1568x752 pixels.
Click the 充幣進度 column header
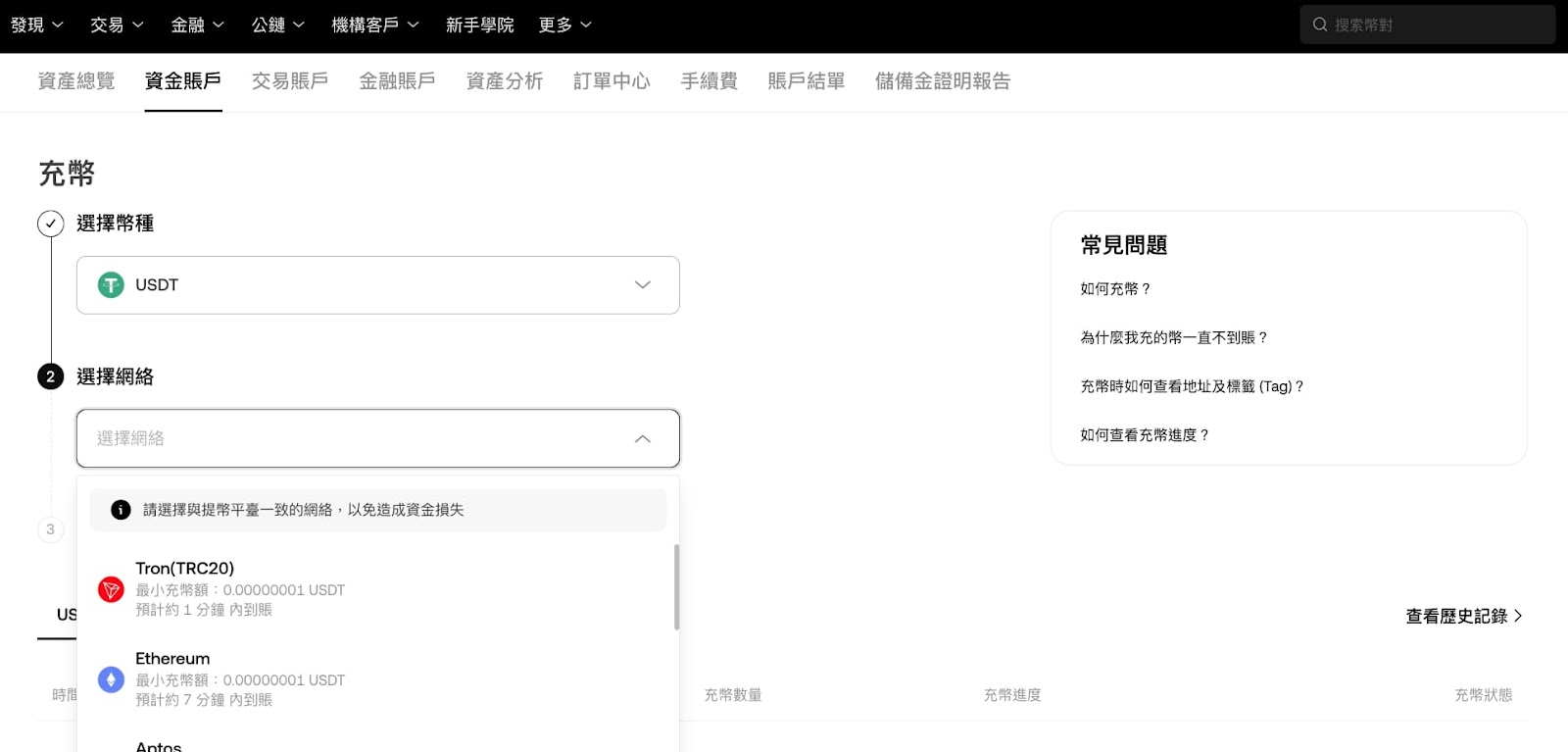coord(1012,695)
